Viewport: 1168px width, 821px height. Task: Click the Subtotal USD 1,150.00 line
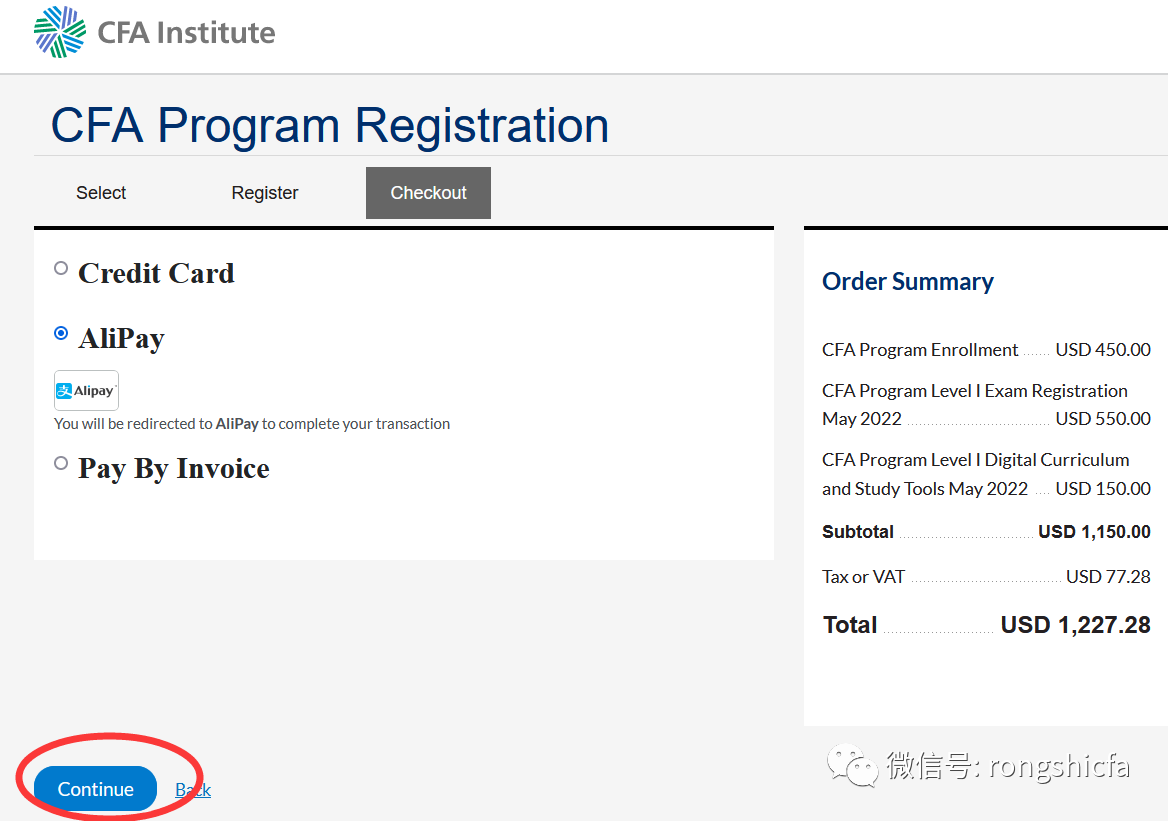tap(986, 532)
